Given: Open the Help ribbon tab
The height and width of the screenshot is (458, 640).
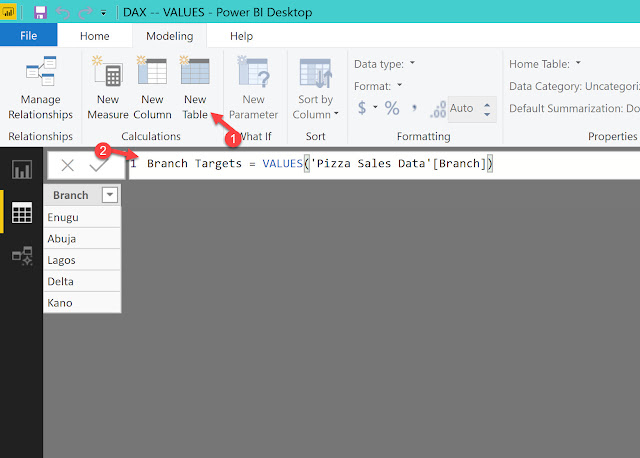Looking at the screenshot, I should [241, 36].
